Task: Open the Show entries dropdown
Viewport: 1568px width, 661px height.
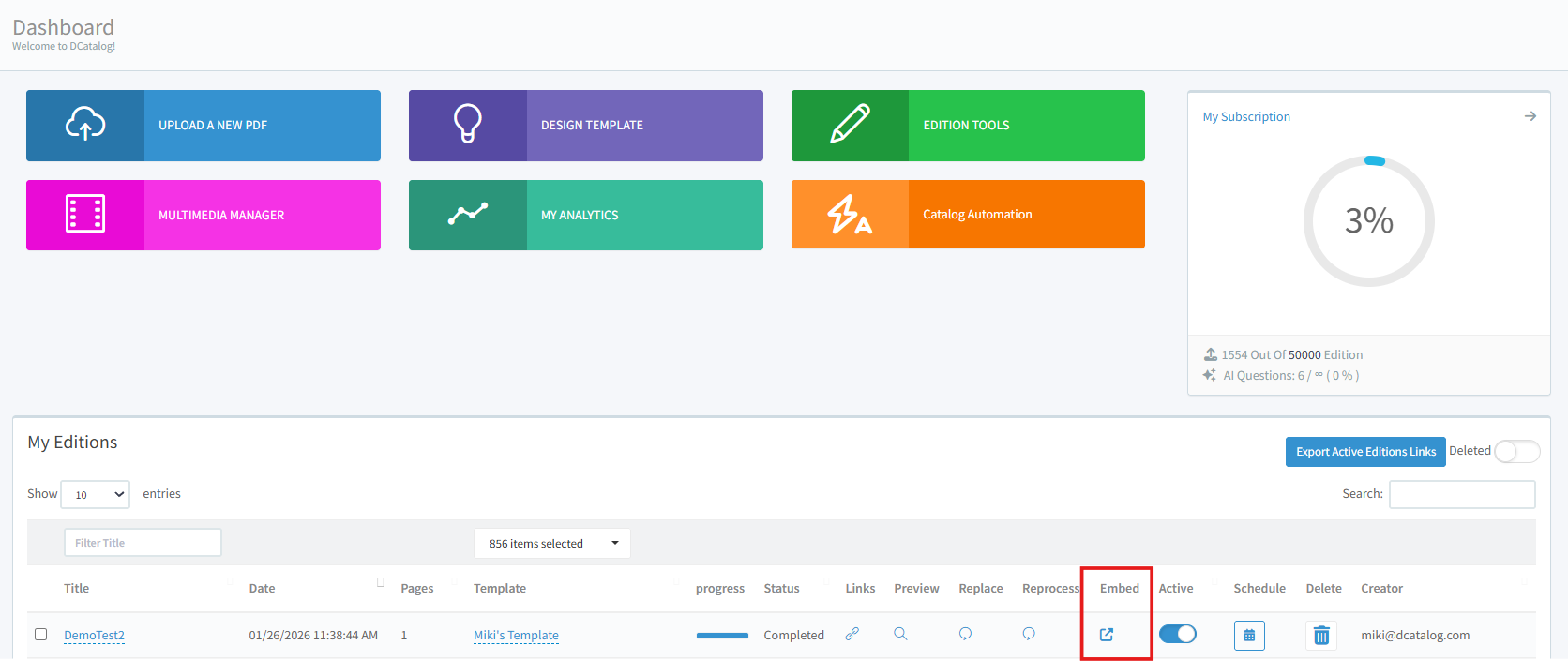Action: 95,494
